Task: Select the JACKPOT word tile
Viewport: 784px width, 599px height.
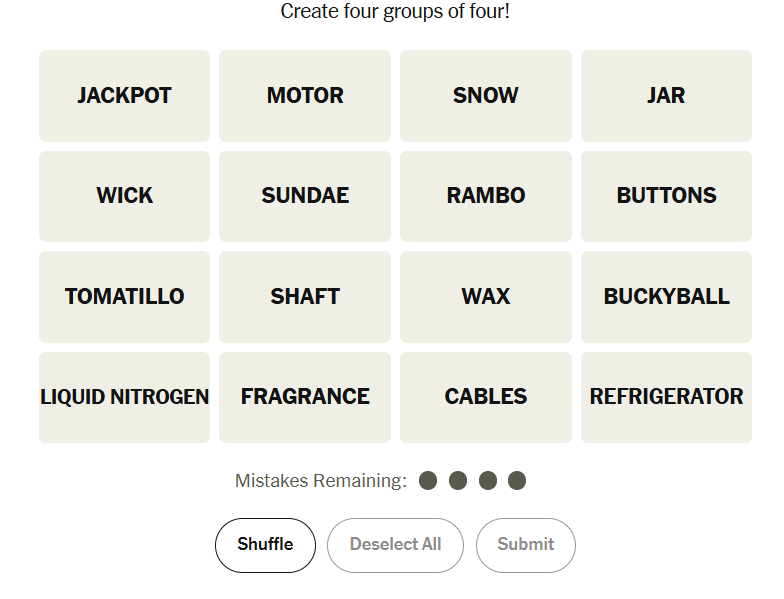Action: [124, 96]
